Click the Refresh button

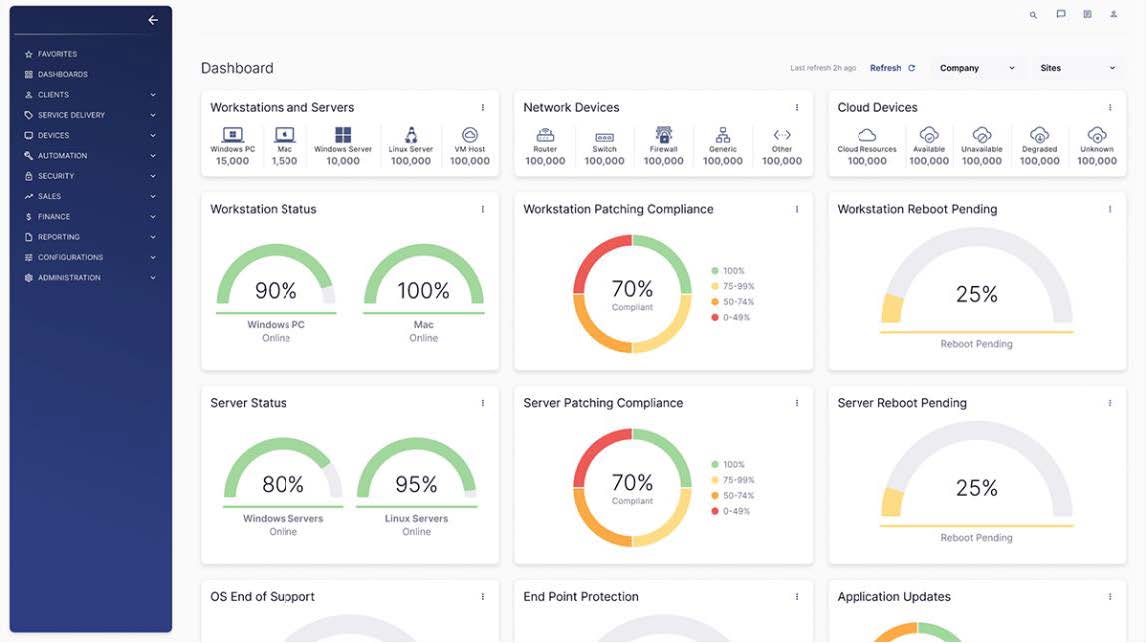[x=892, y=68]
